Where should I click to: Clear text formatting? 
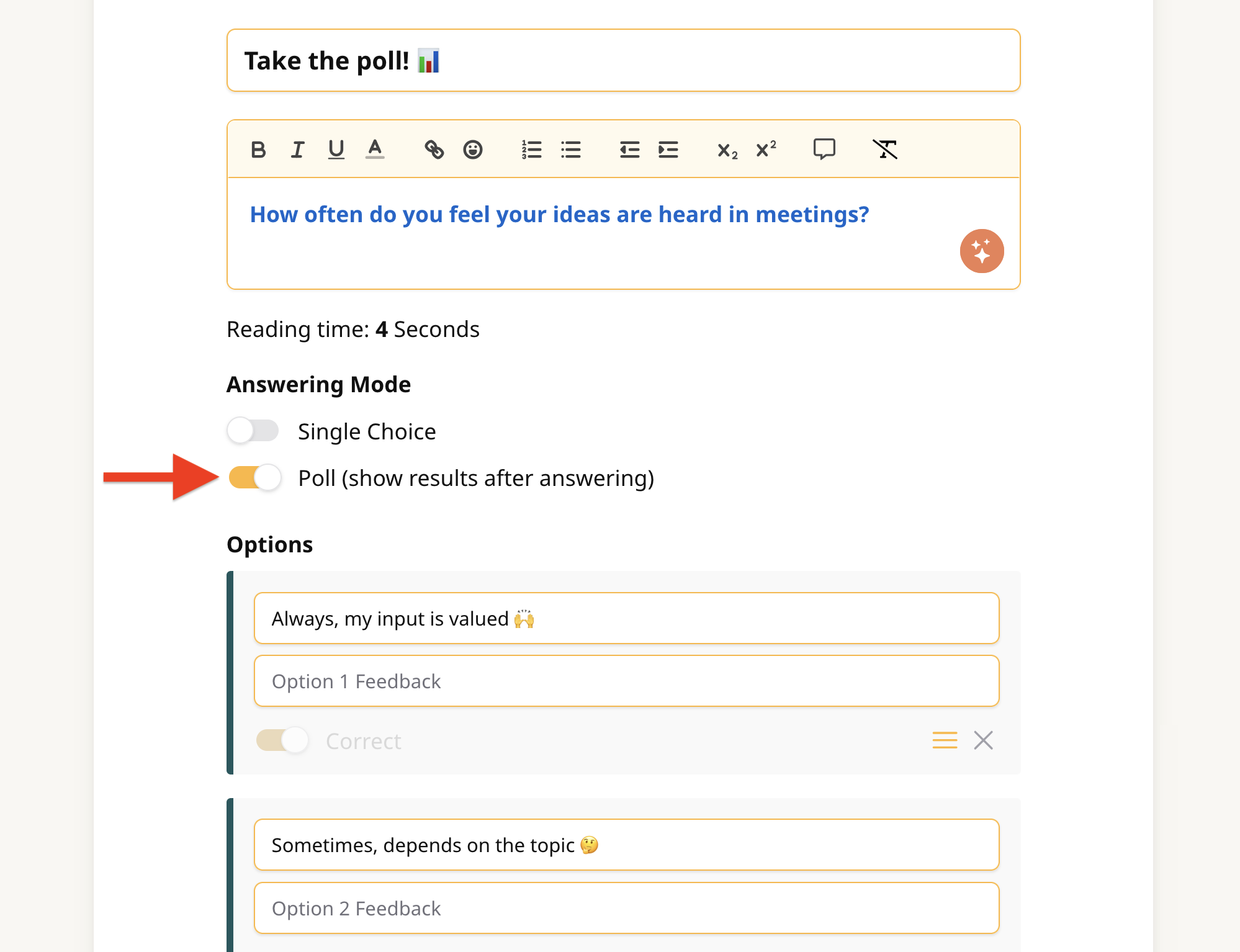884,150
